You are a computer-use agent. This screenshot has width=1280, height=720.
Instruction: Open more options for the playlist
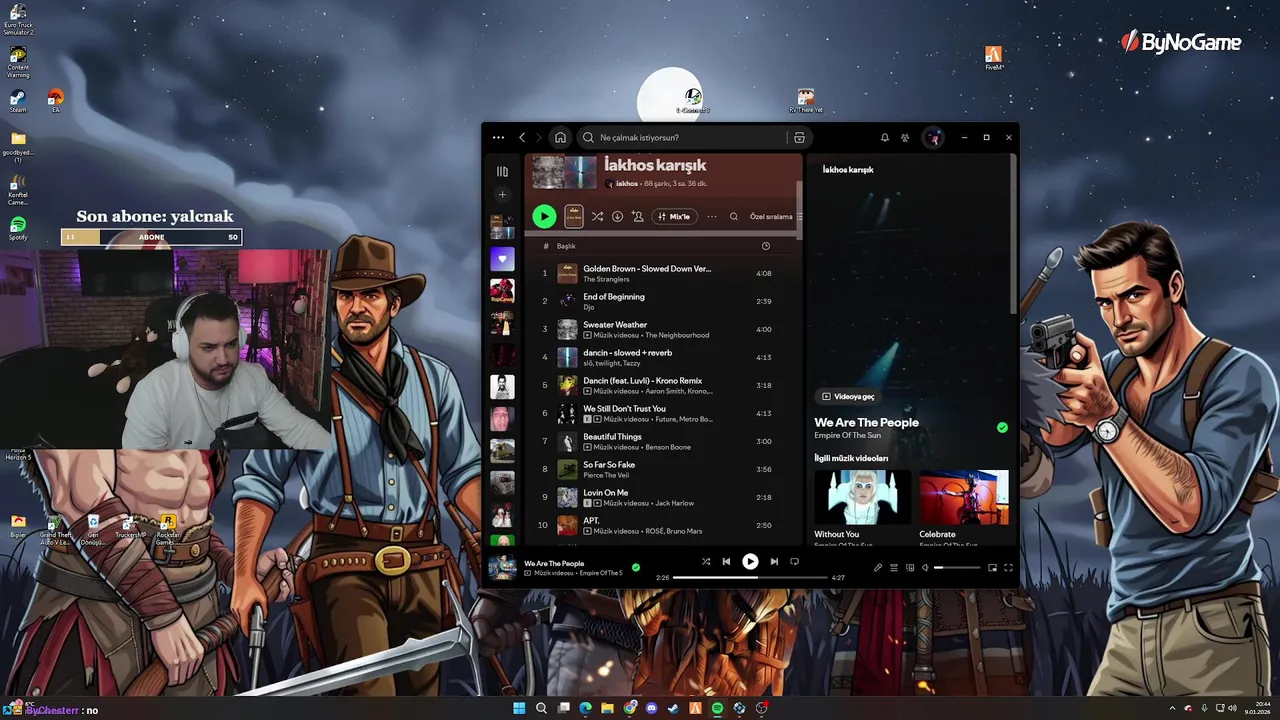click(x=712, y=216)
